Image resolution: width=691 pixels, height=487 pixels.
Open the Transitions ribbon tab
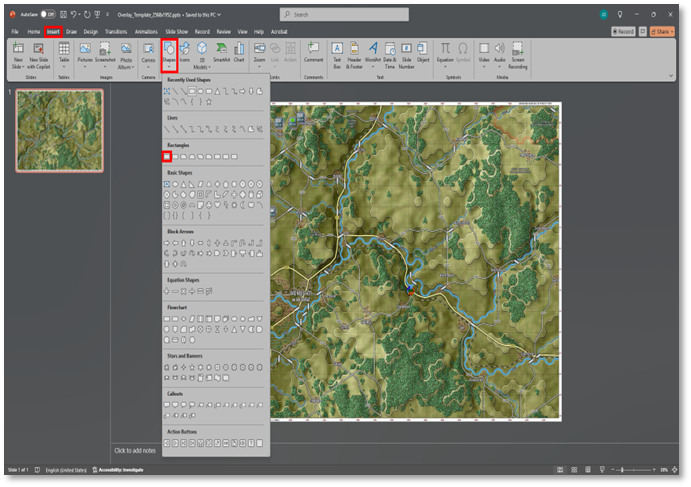tap(116, 31)
